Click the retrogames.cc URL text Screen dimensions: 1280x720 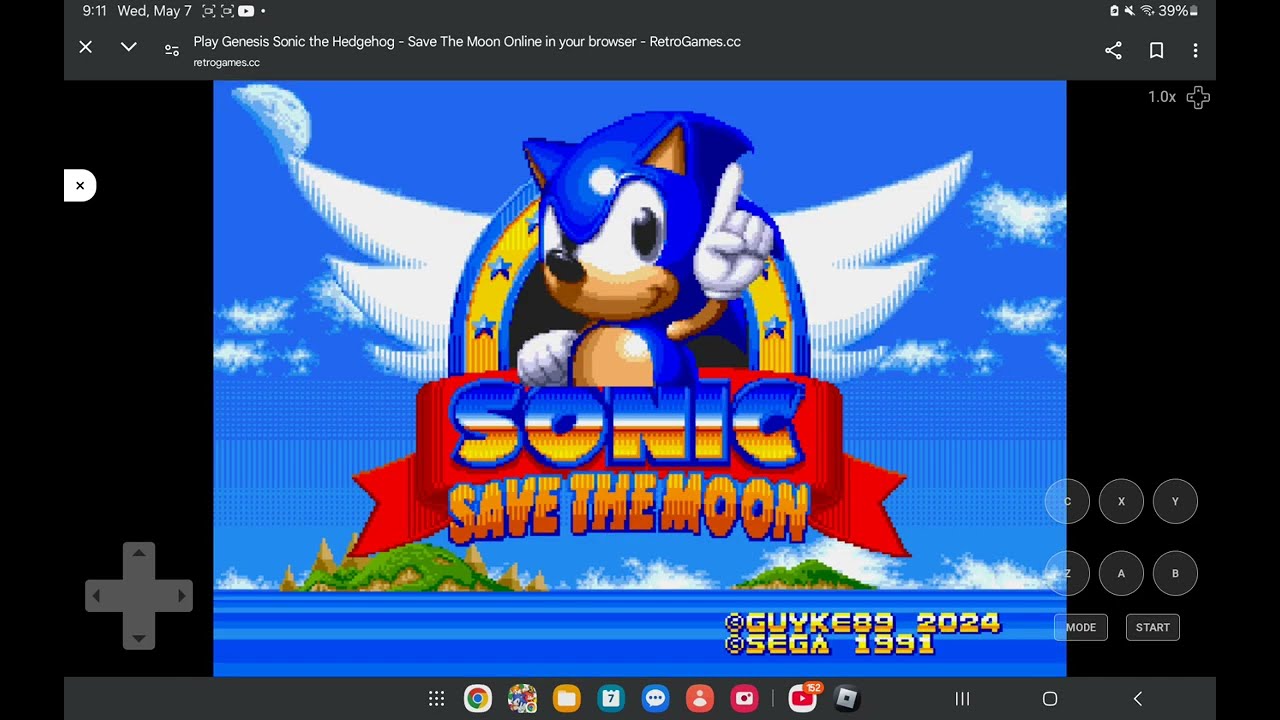227,63
